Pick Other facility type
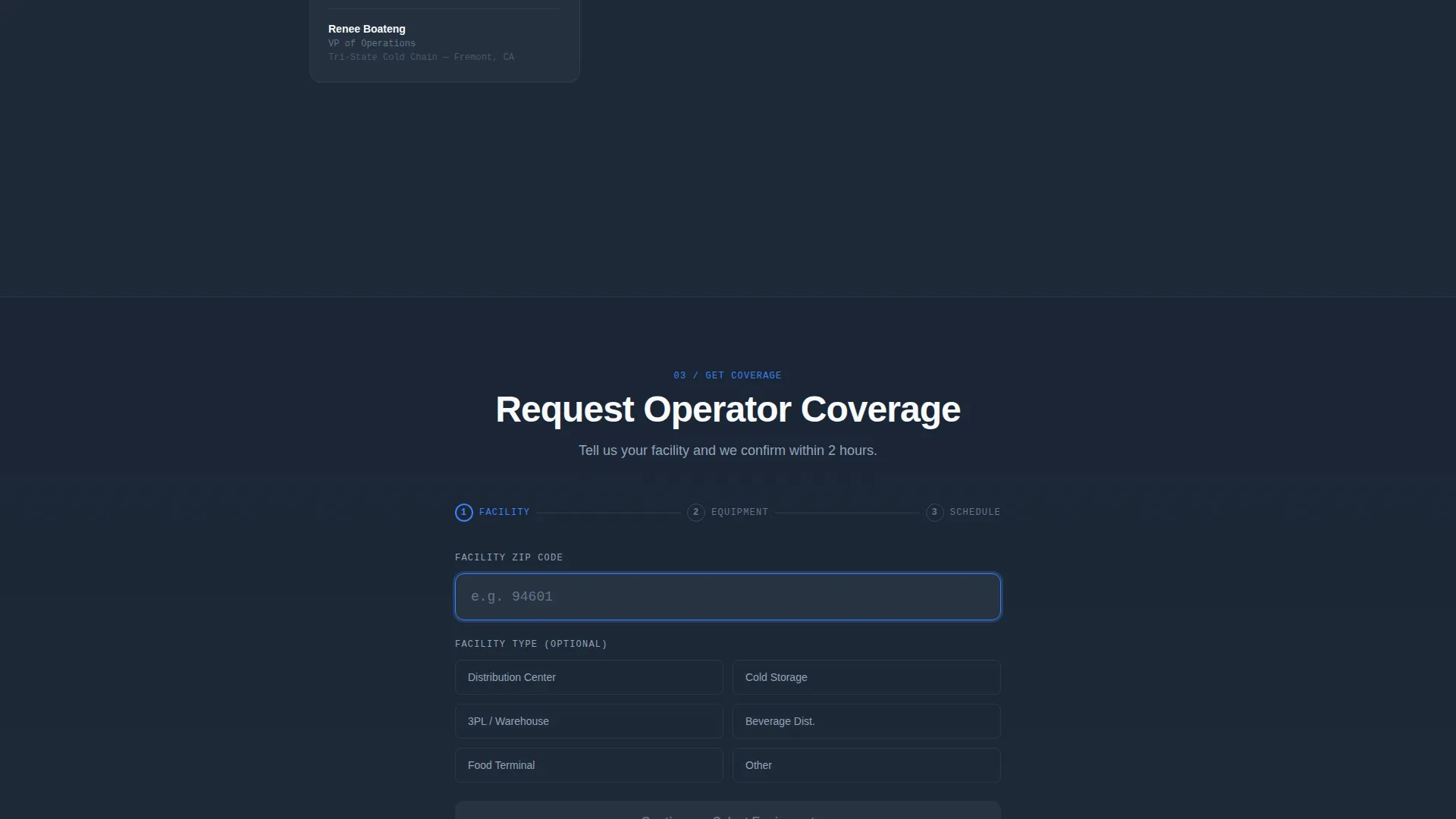 click(x=867, y=765)
